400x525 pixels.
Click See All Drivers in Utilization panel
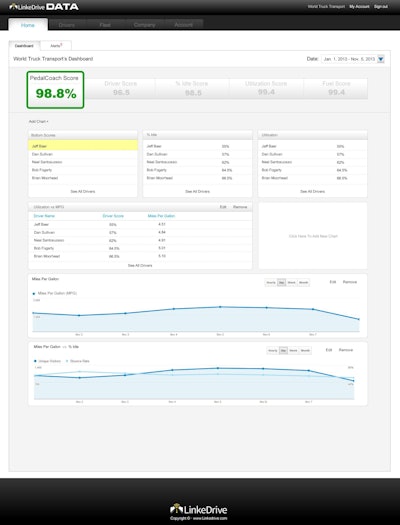coord(312,192)
